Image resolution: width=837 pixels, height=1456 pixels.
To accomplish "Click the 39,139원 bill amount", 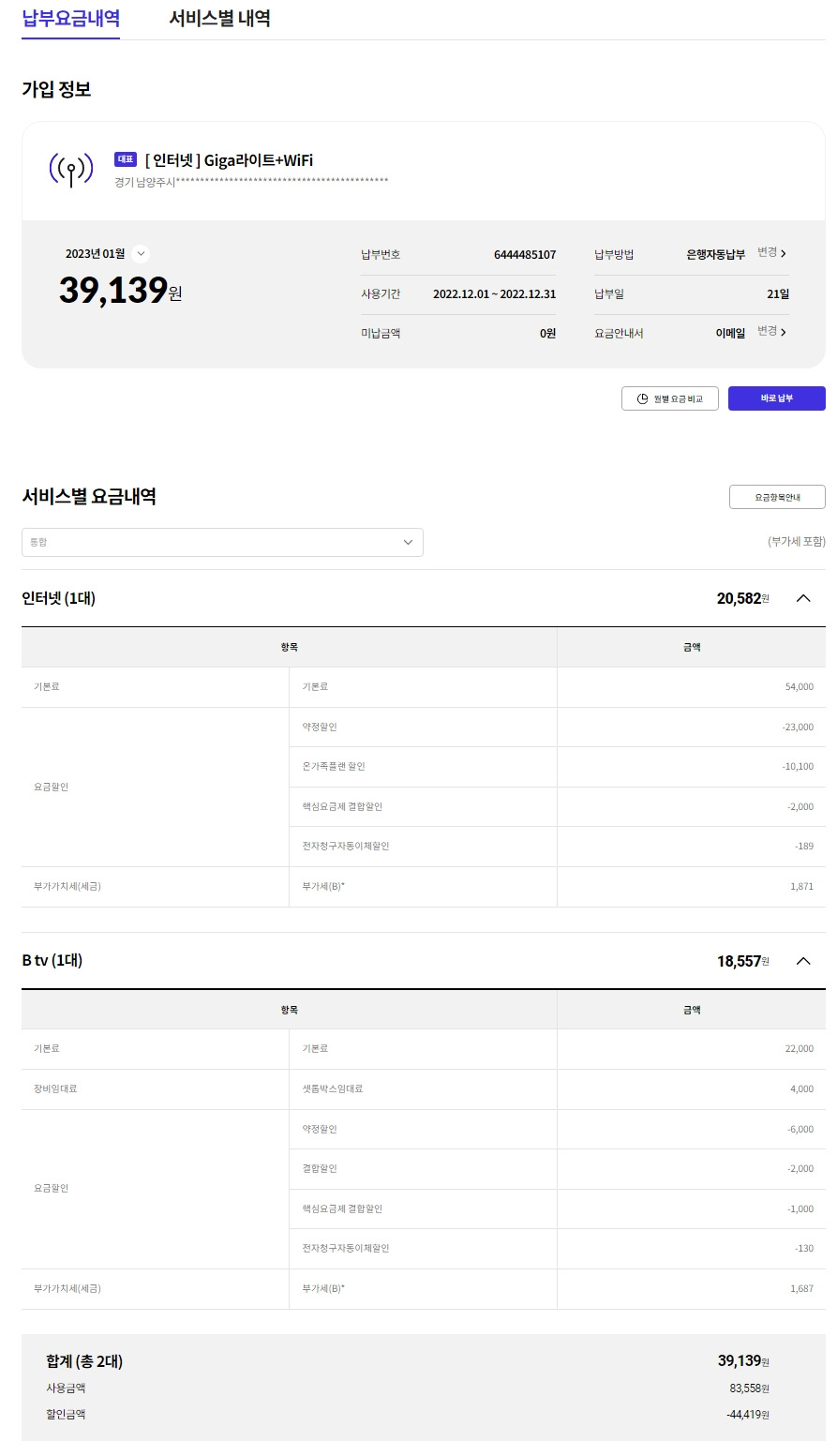I will (120, 291).
